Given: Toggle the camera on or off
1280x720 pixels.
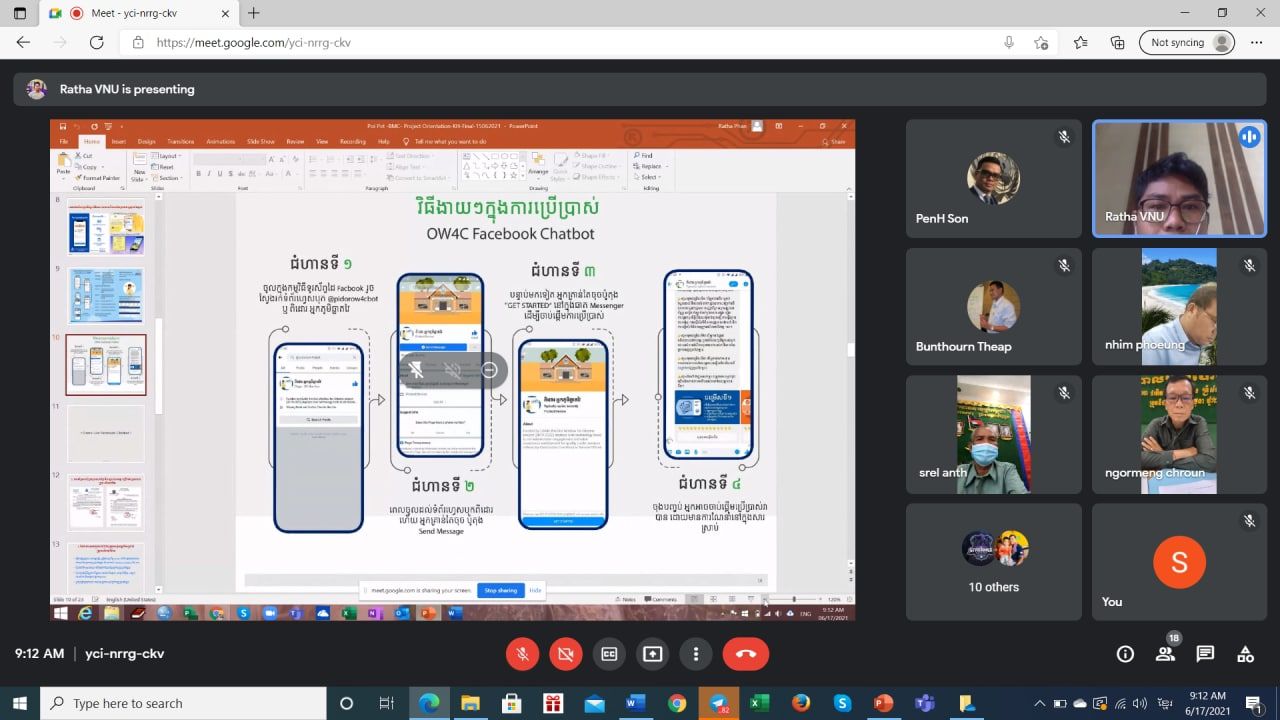Looking at the screenshot, I should point(565,654).
